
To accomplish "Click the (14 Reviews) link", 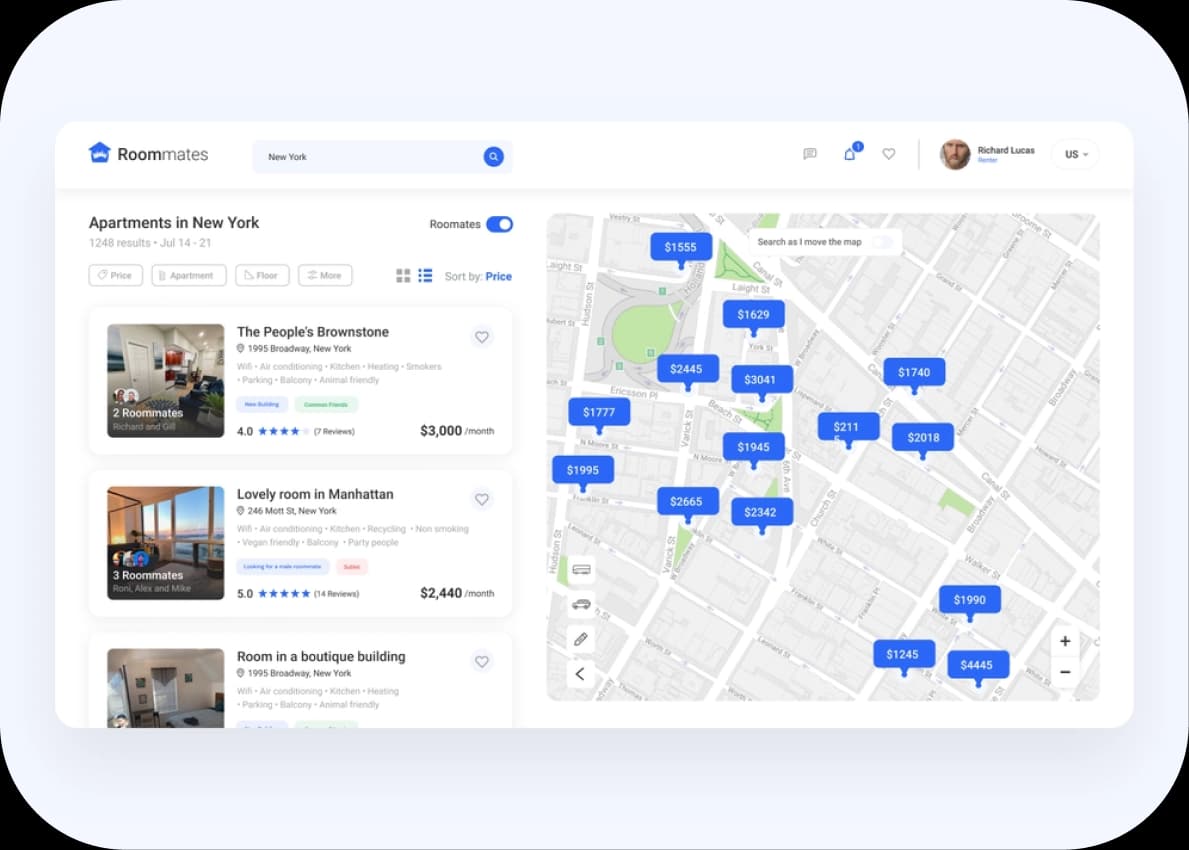I will pyautogui.click(x=337, y=594).
